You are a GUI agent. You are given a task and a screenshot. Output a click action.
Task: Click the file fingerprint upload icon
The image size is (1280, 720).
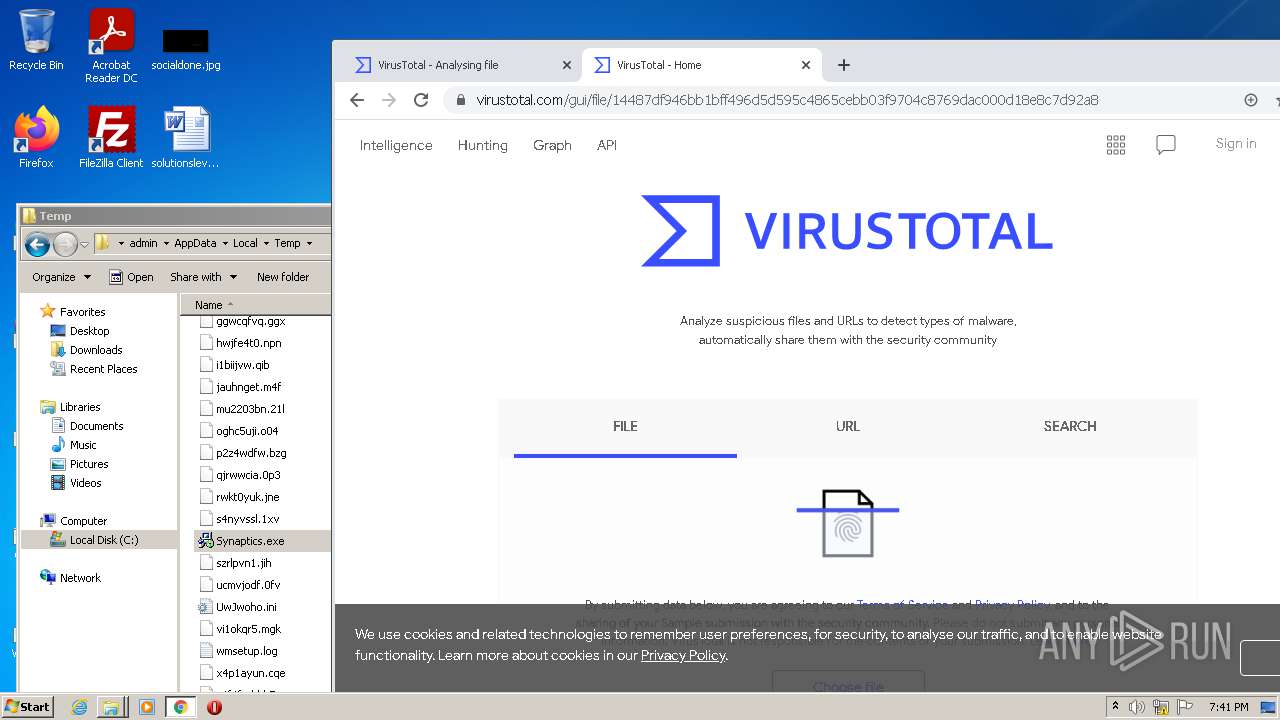[848, 523]
